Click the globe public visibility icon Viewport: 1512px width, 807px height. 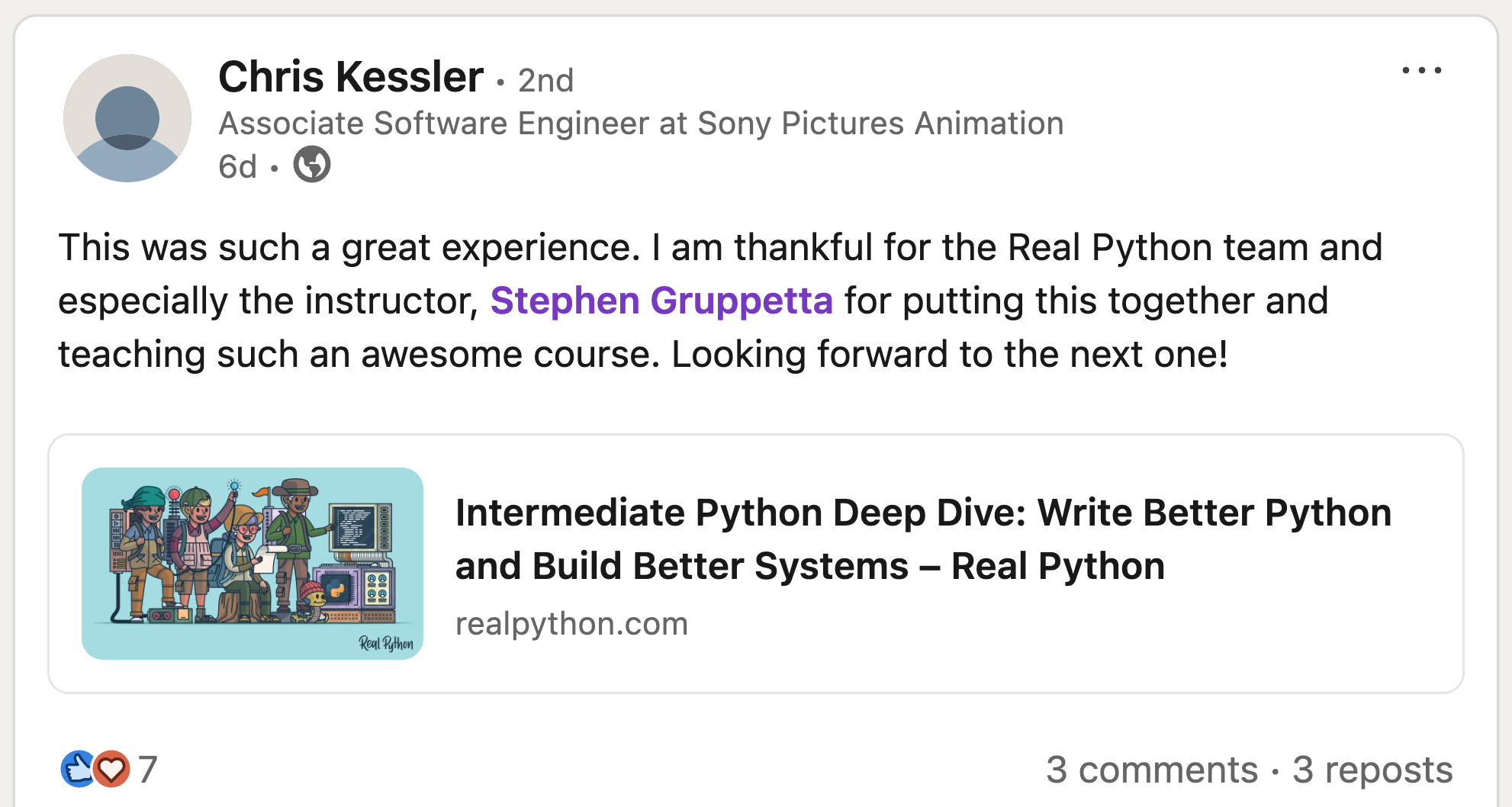pos(311,165)
